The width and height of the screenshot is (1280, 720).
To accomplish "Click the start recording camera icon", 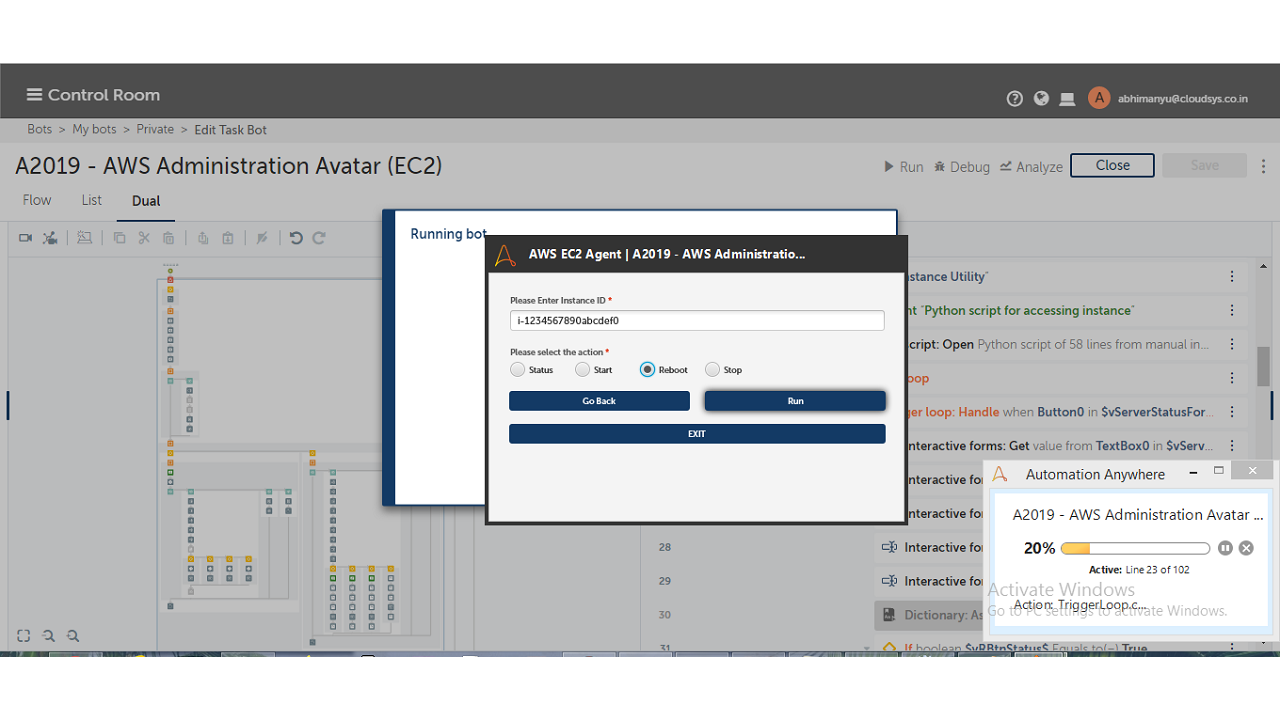I will coord(25,238).
